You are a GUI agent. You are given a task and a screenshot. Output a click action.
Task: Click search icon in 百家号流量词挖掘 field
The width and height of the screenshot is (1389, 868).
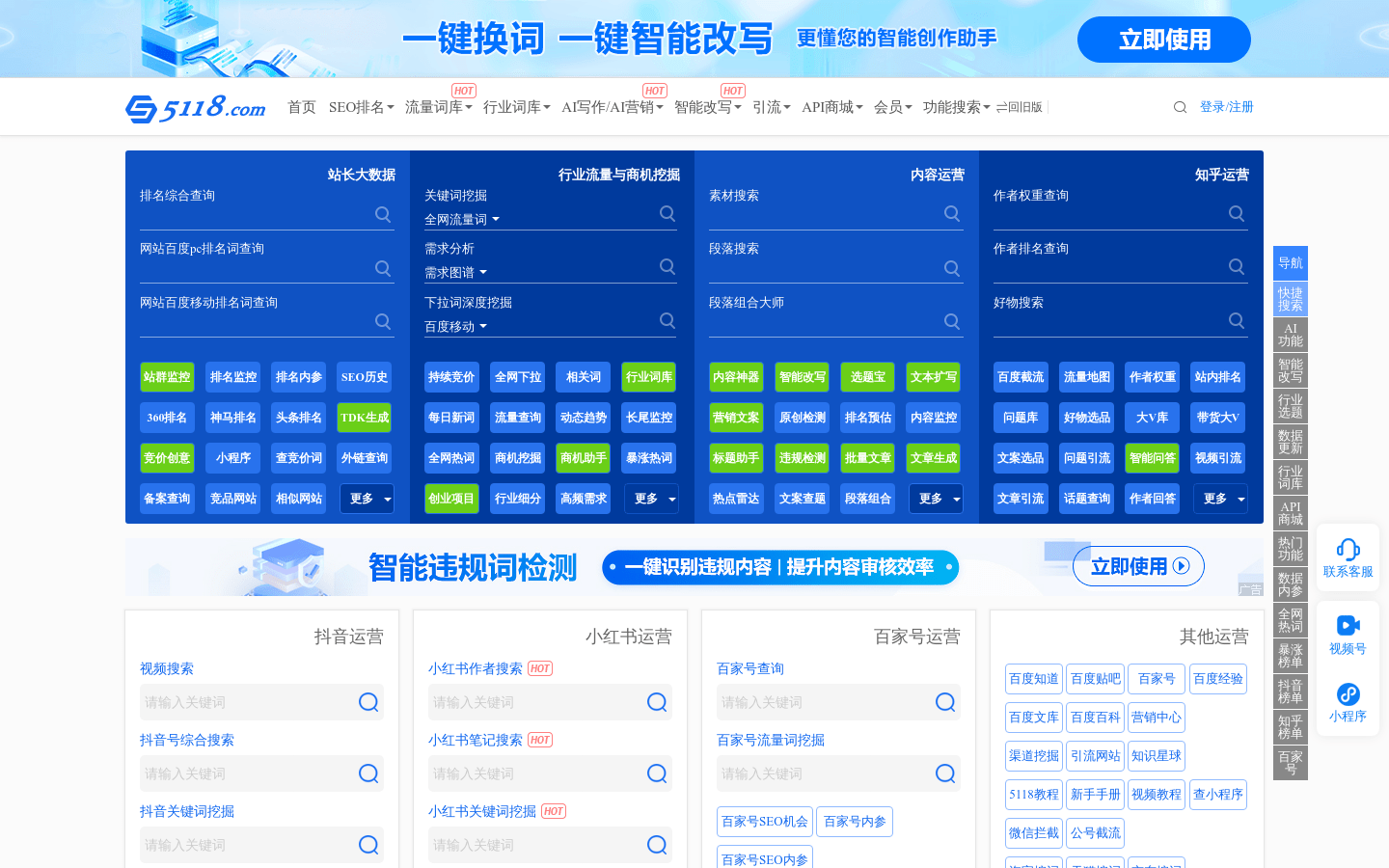[x=945, y=773]
